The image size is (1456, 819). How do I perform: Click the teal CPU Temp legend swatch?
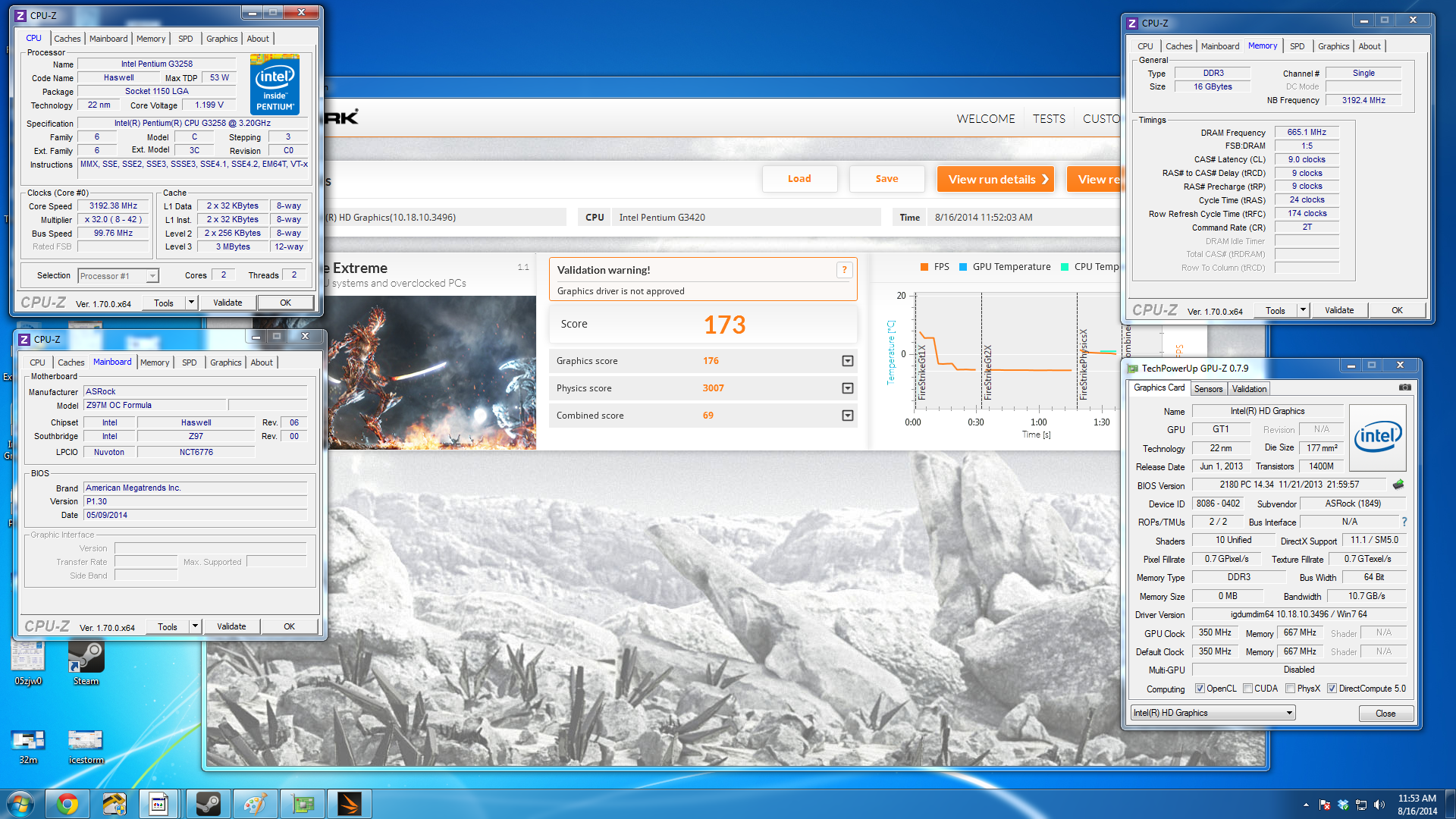point(1065,267)
